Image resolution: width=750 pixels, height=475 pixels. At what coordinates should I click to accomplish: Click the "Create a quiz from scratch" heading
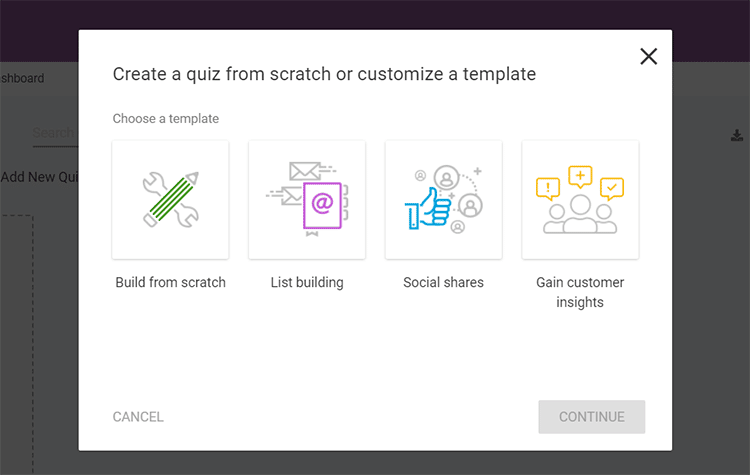coord(324,74)
